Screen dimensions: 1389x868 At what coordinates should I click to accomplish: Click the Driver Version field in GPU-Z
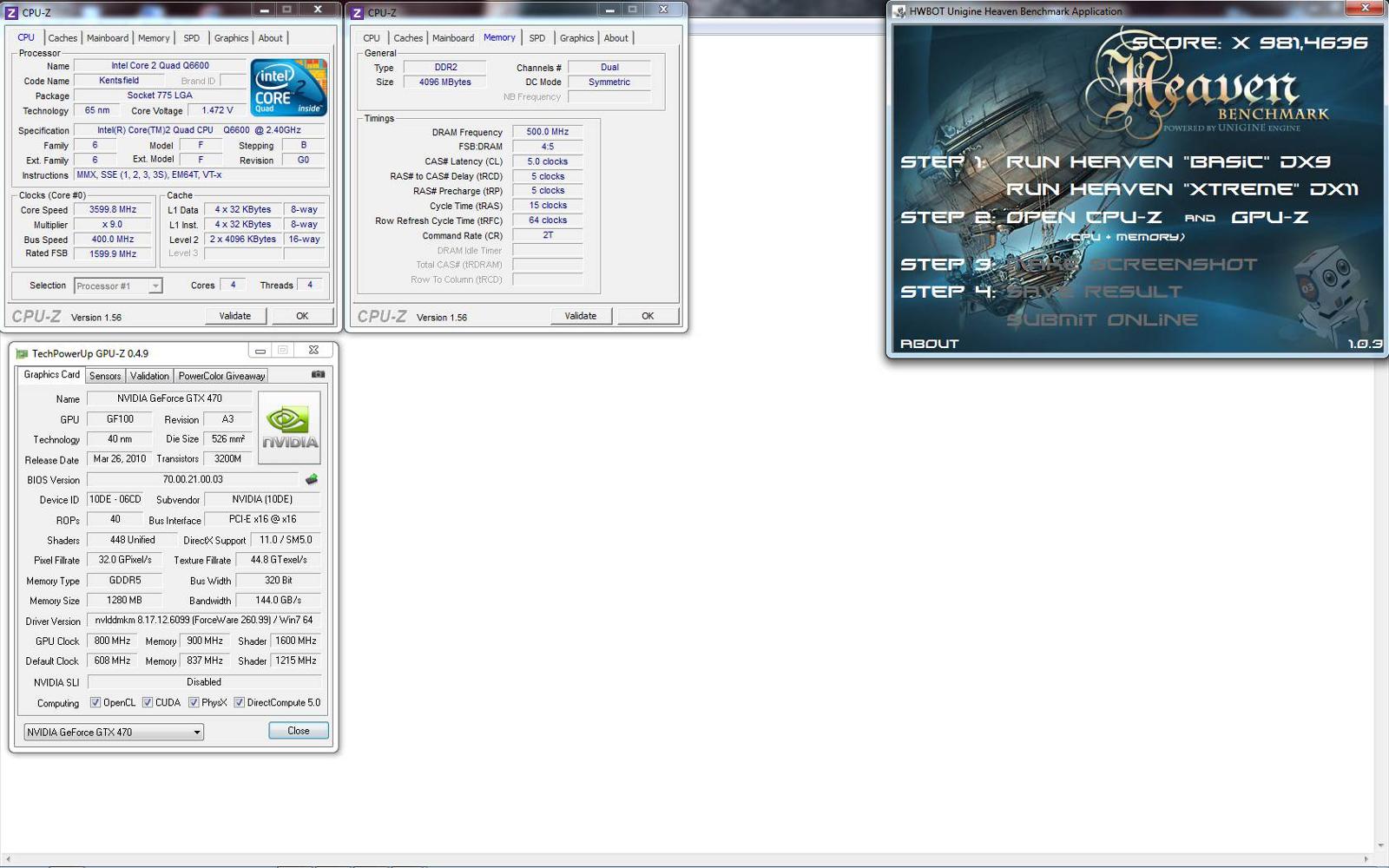click(x=203, y=621)
